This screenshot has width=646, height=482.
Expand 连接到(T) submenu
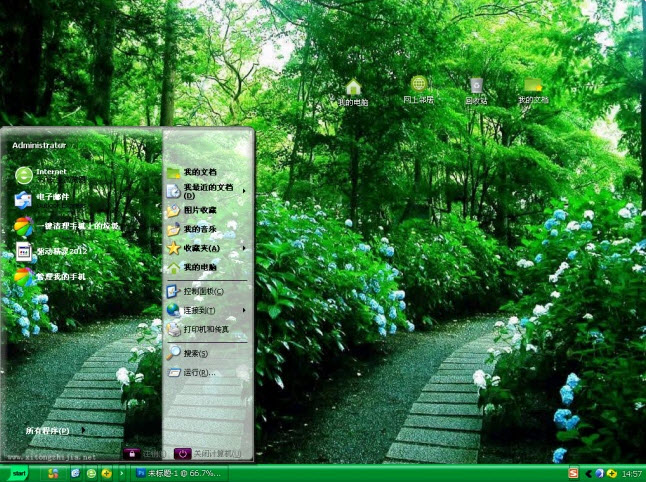pyautogui.click(x=200, y=311)
